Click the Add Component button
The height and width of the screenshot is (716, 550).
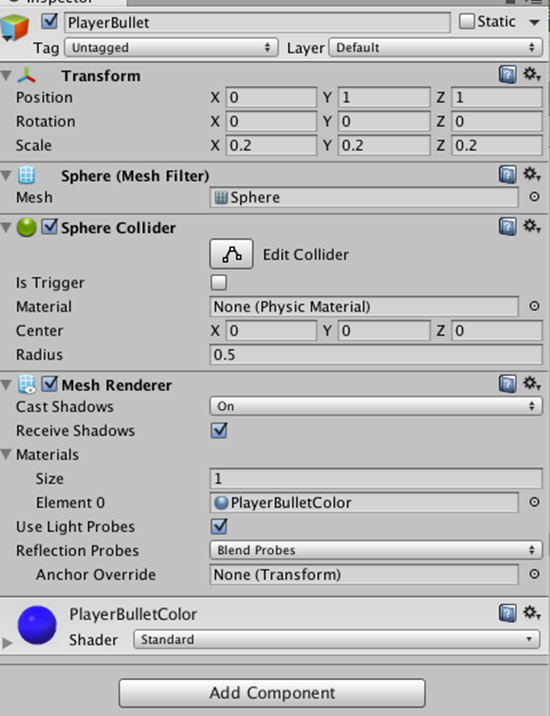click(x=272, y=693)
